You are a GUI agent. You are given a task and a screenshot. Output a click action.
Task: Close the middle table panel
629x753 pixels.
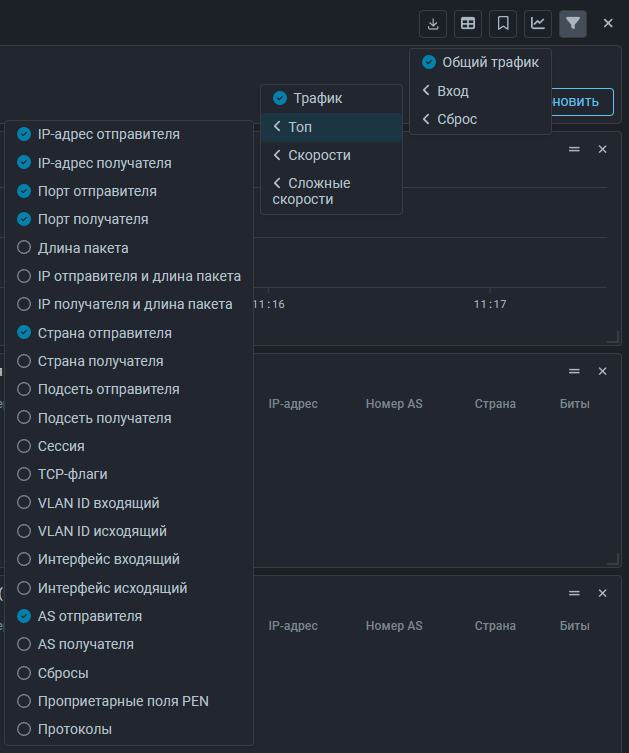pos(602,371)
